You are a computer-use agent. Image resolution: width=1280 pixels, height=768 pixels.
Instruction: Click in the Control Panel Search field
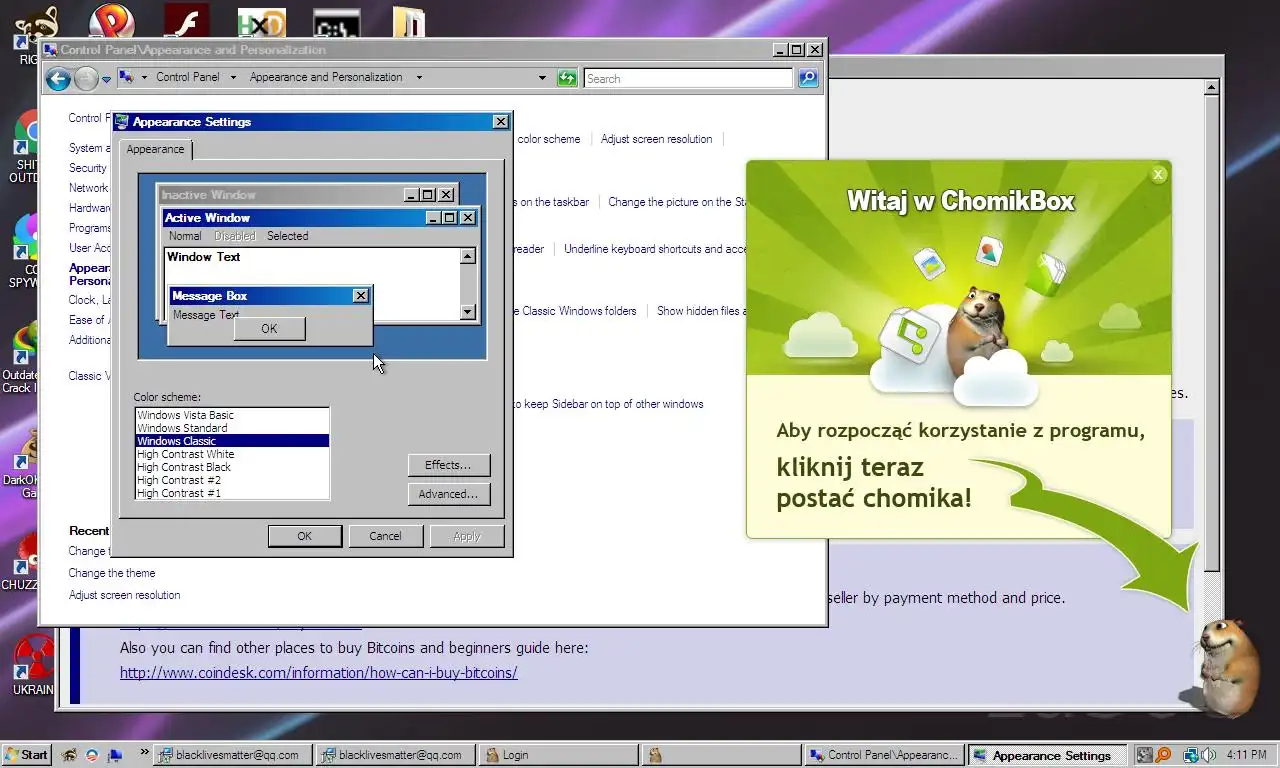tap(688, 78)
